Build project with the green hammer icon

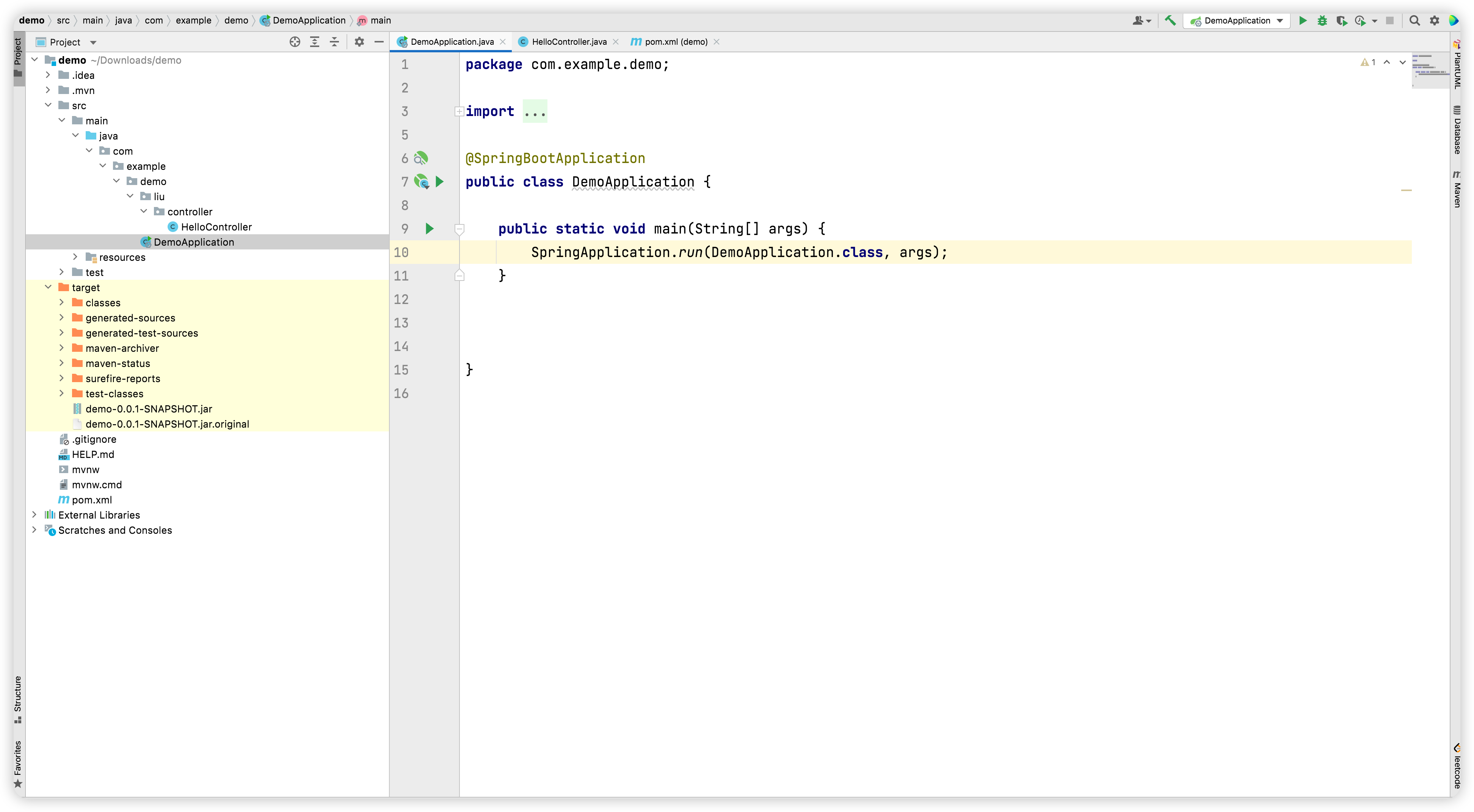pyautogui.click(x=1171, y=20)
